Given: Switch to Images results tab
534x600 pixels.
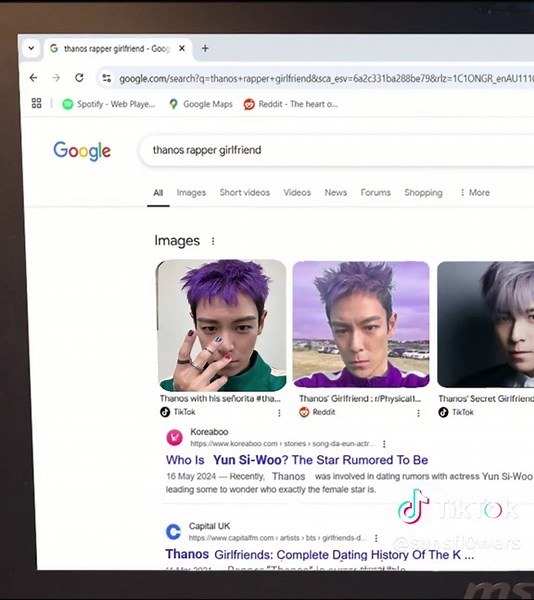Looking at the screenshot, I should (x=191, y=193).
